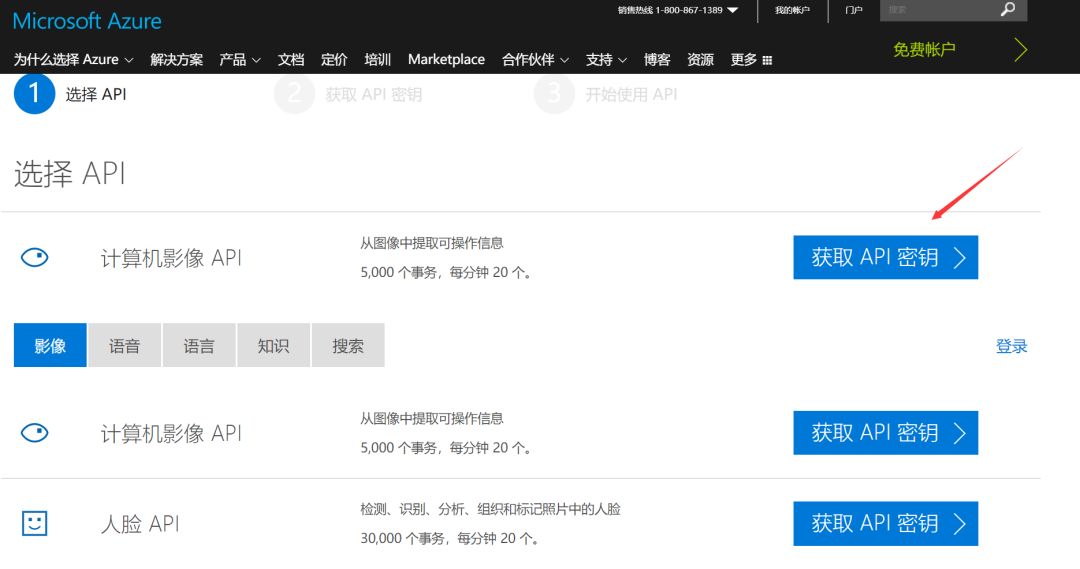Image resolution: width=1080 pixels, height=569 pixels.
Task: Click the 登录 link
Action: tap(1011, 346)
